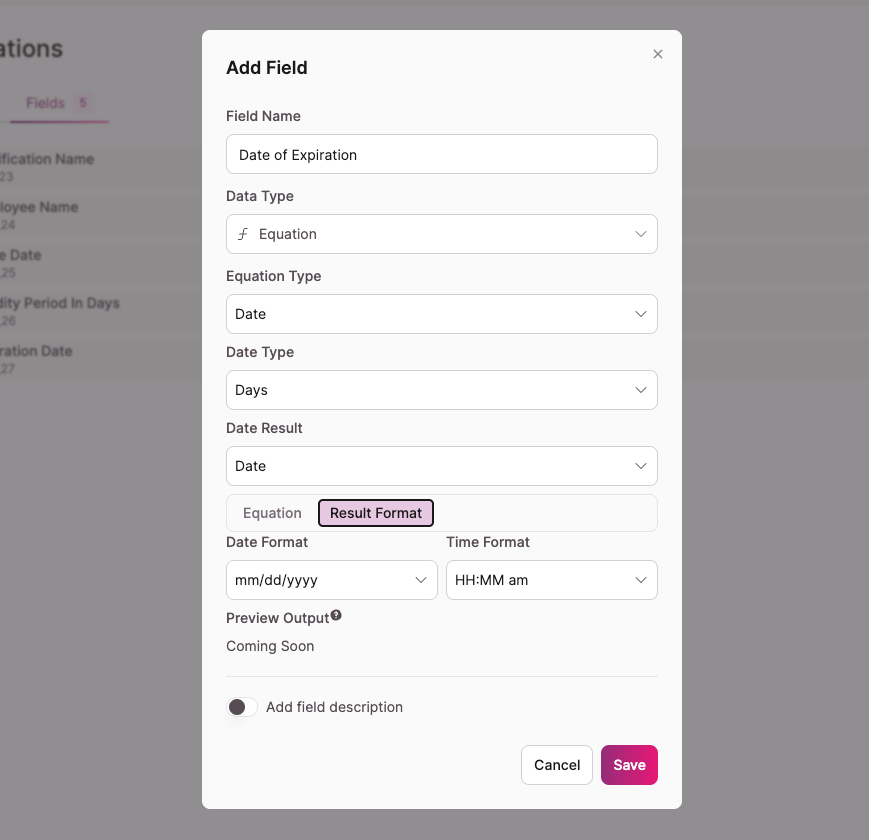Viewport: 869px width, 840px height.
Task: Open the Date Result dropdown arrow
Action: coord(641,466)
